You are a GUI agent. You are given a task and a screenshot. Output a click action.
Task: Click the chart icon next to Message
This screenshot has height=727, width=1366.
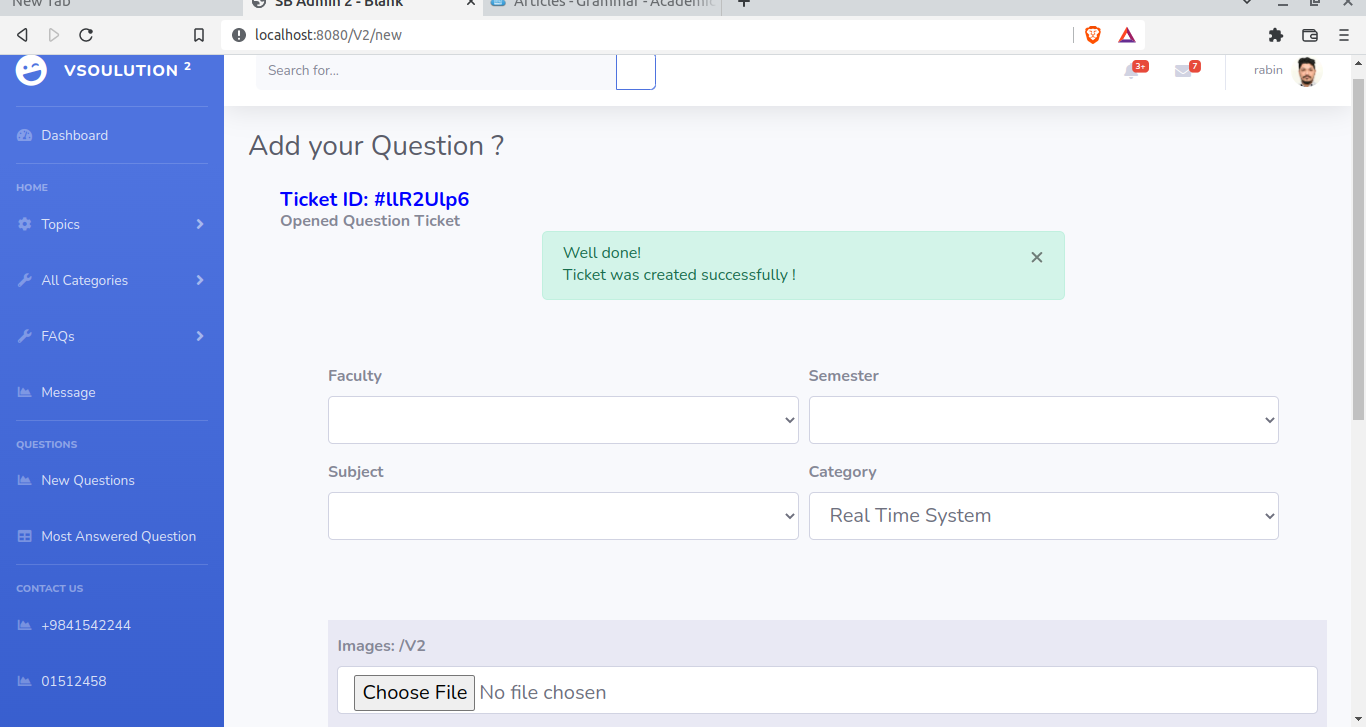pos(23,392)
